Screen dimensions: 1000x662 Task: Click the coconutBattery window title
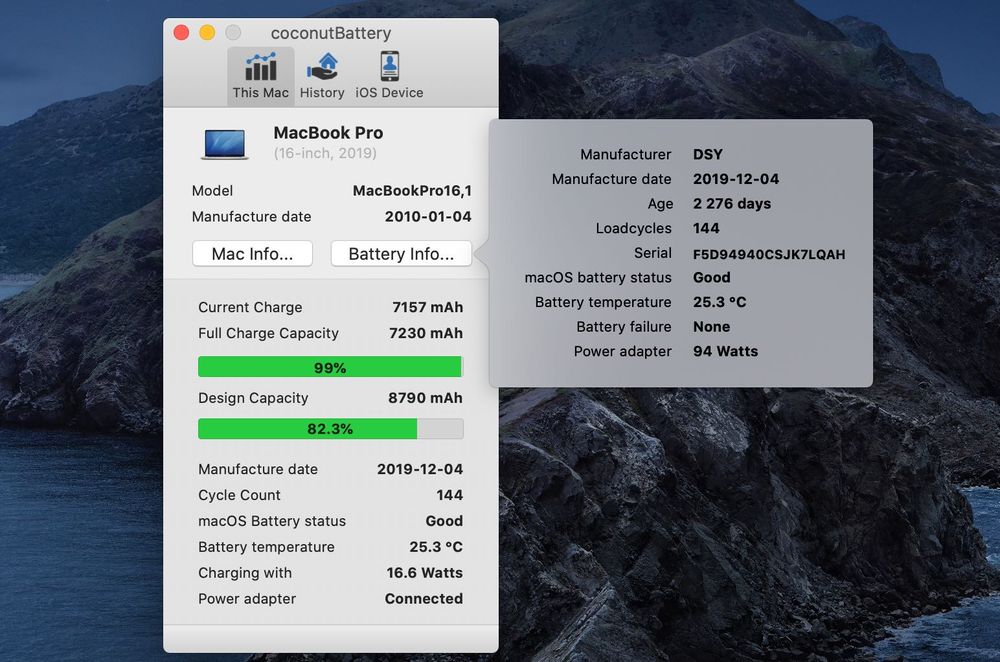point(331,33)
